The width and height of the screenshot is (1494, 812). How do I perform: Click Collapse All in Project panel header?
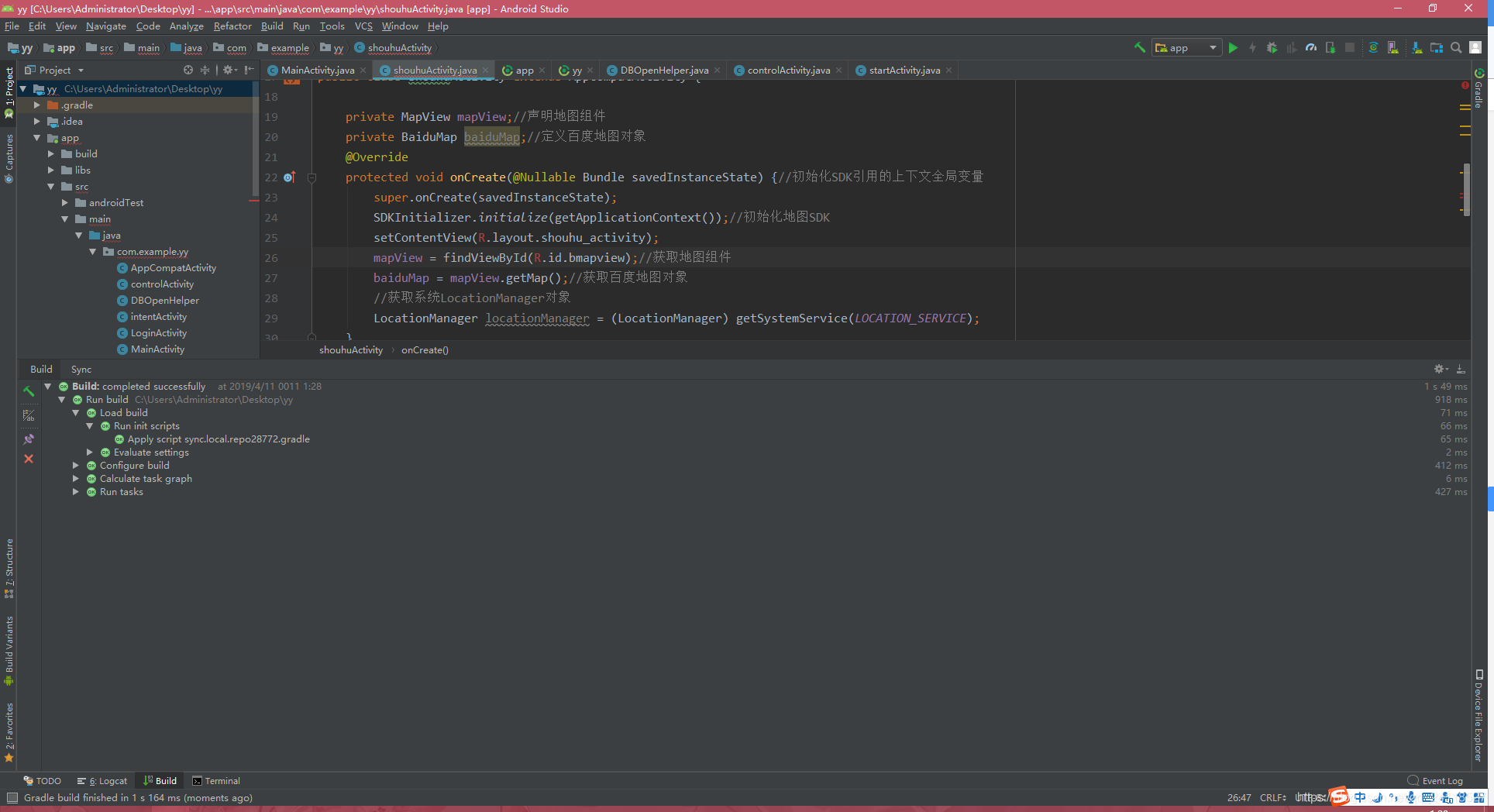[x=205, y=70]
